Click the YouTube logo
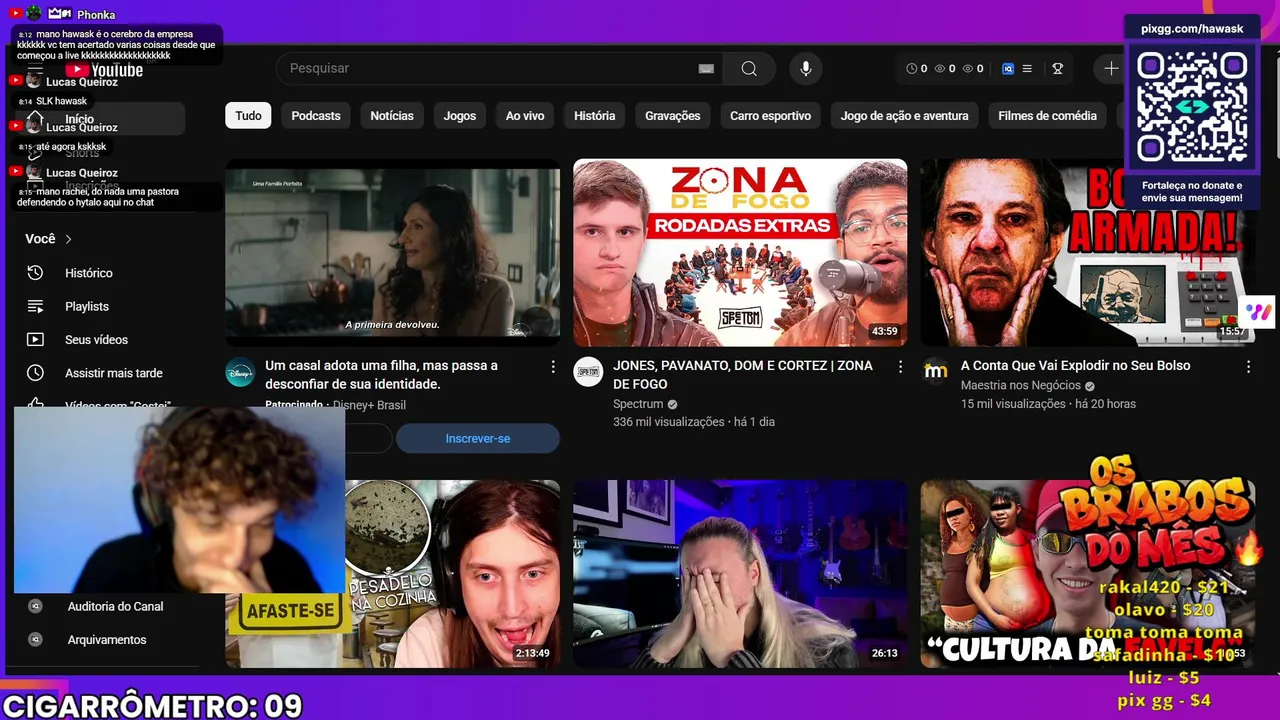 click(x=104, y=70)
